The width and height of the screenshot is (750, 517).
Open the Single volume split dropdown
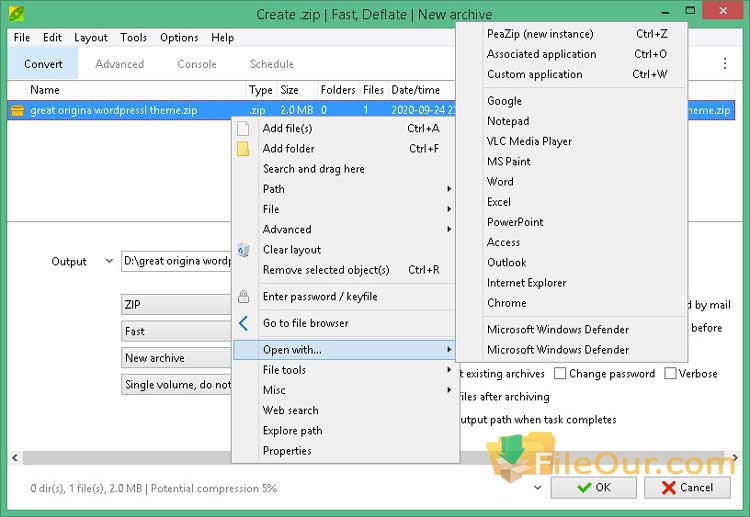pos(176,385)
